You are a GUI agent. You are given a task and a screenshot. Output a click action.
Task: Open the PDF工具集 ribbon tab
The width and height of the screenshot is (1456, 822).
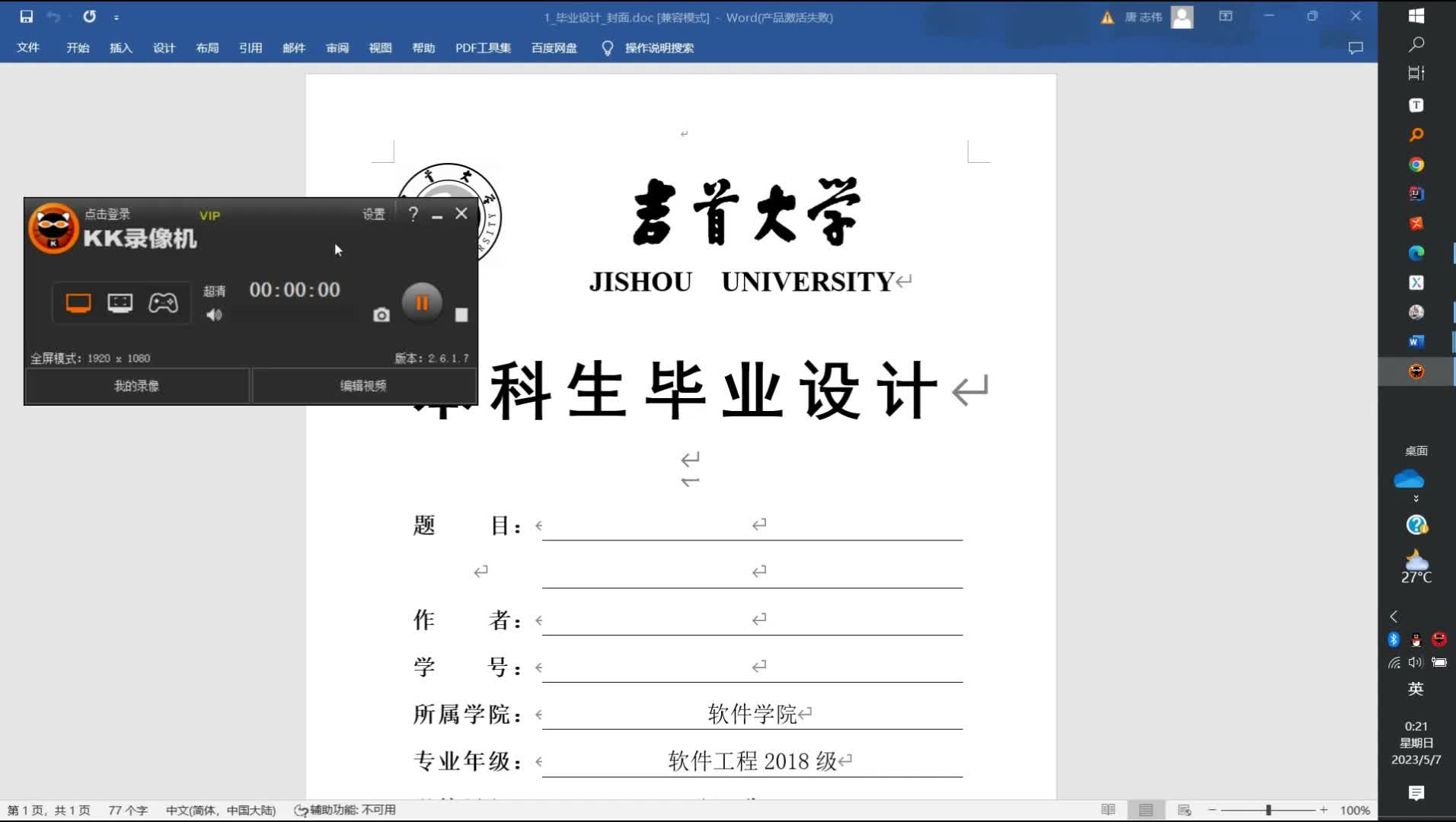click(x=482, y=48)
